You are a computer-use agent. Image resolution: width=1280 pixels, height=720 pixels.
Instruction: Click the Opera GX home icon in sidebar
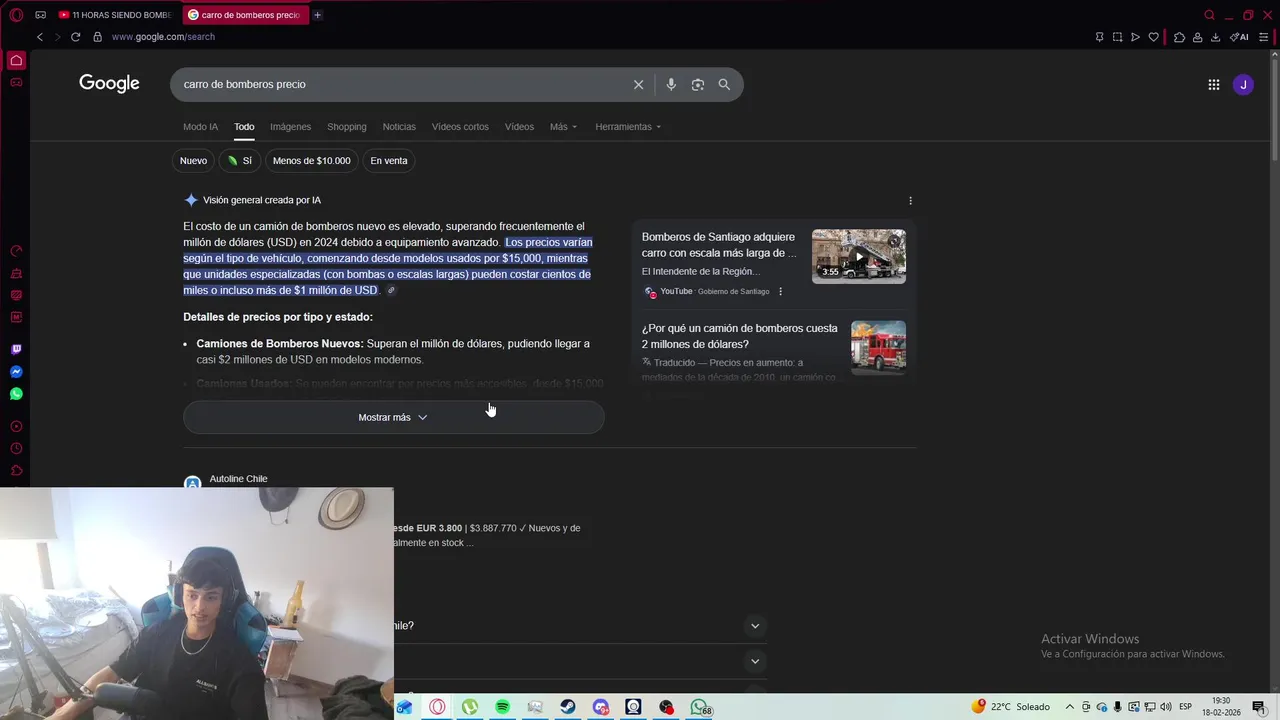(16, 60)
